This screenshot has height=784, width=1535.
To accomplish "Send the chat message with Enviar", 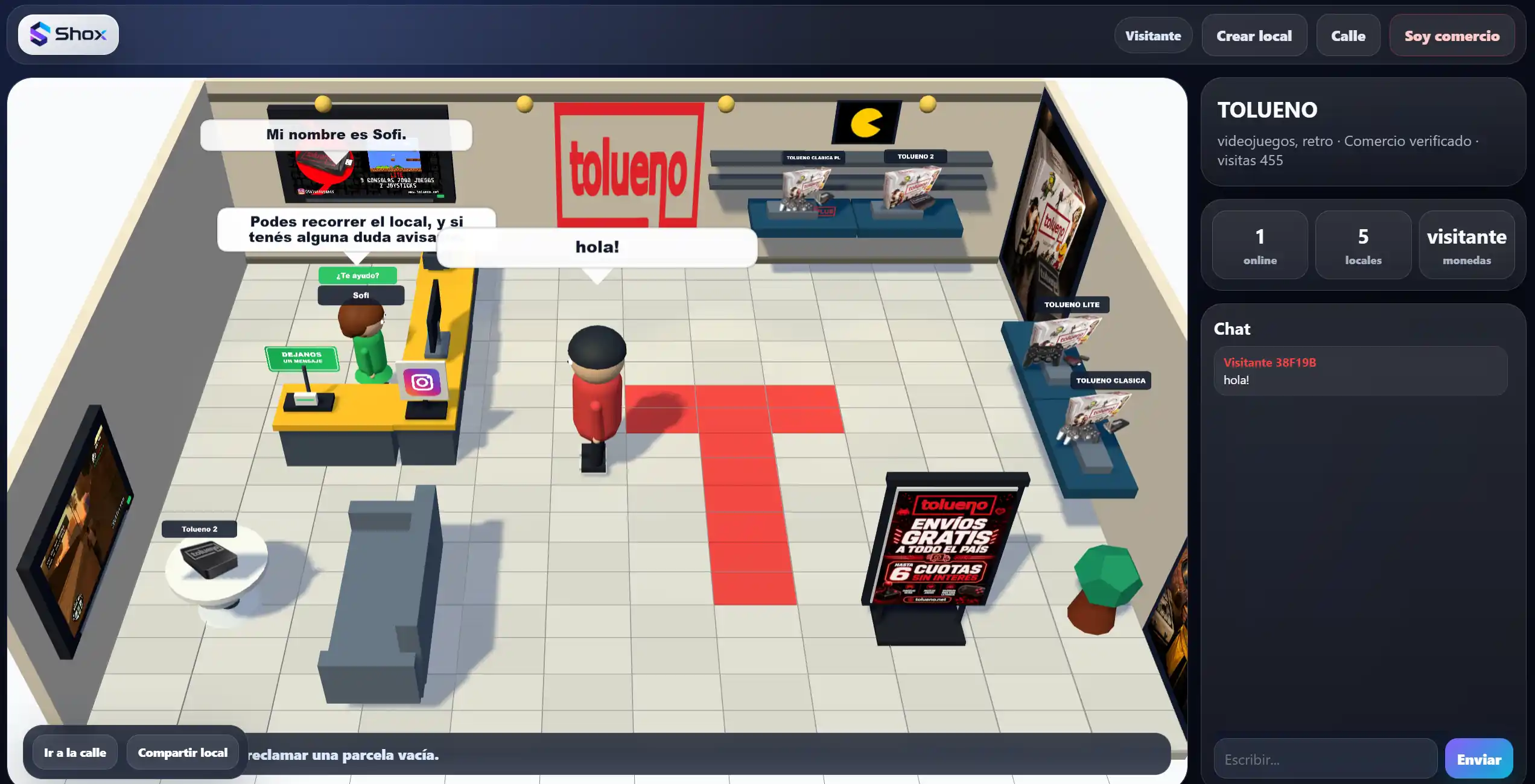I will point(1479,759).
